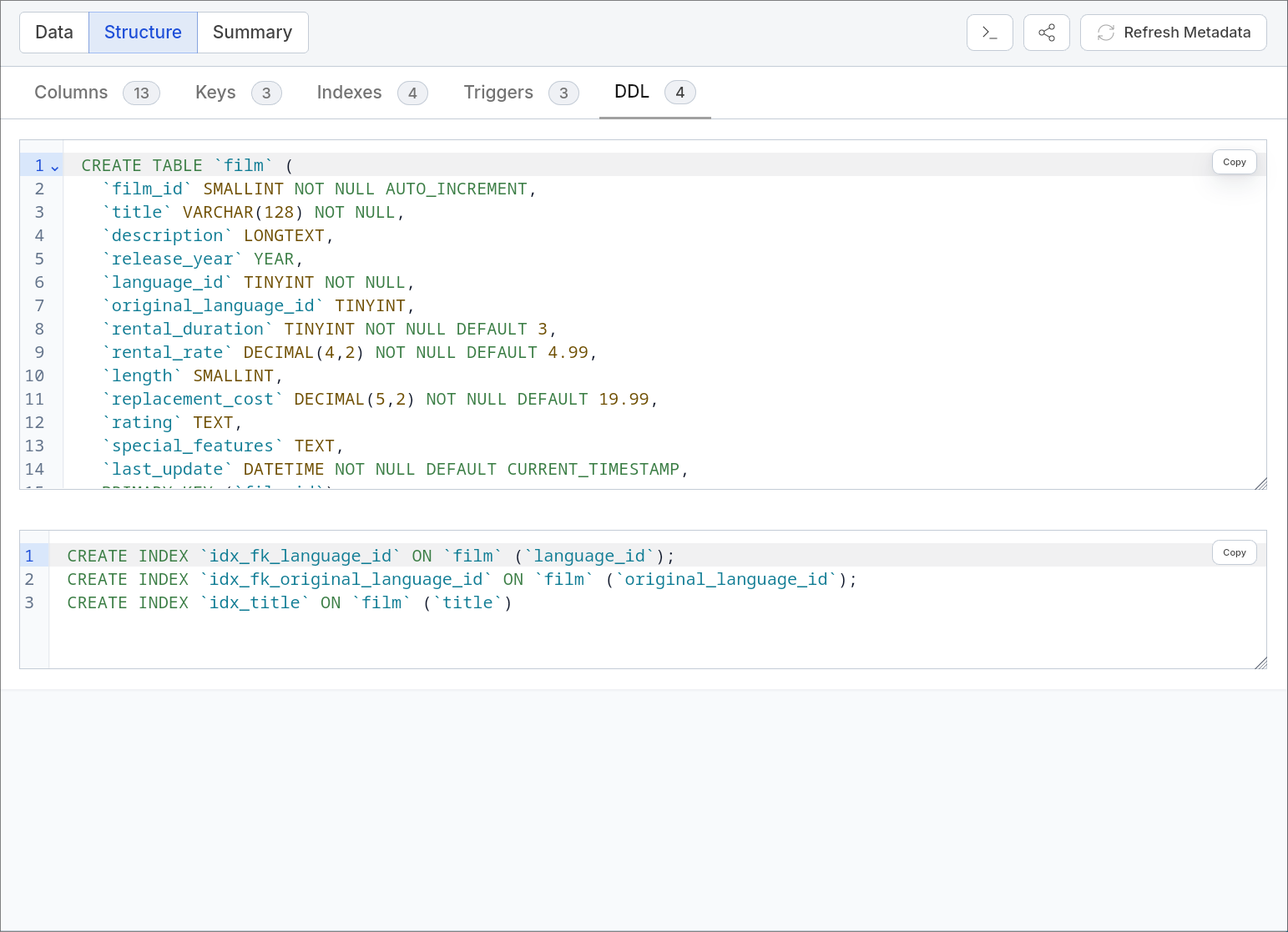Image resolution: width=1288 pixels, height=932 pixels.
Task: Copy the CREATE TABLE film statement
Action: click(1234, 162)
